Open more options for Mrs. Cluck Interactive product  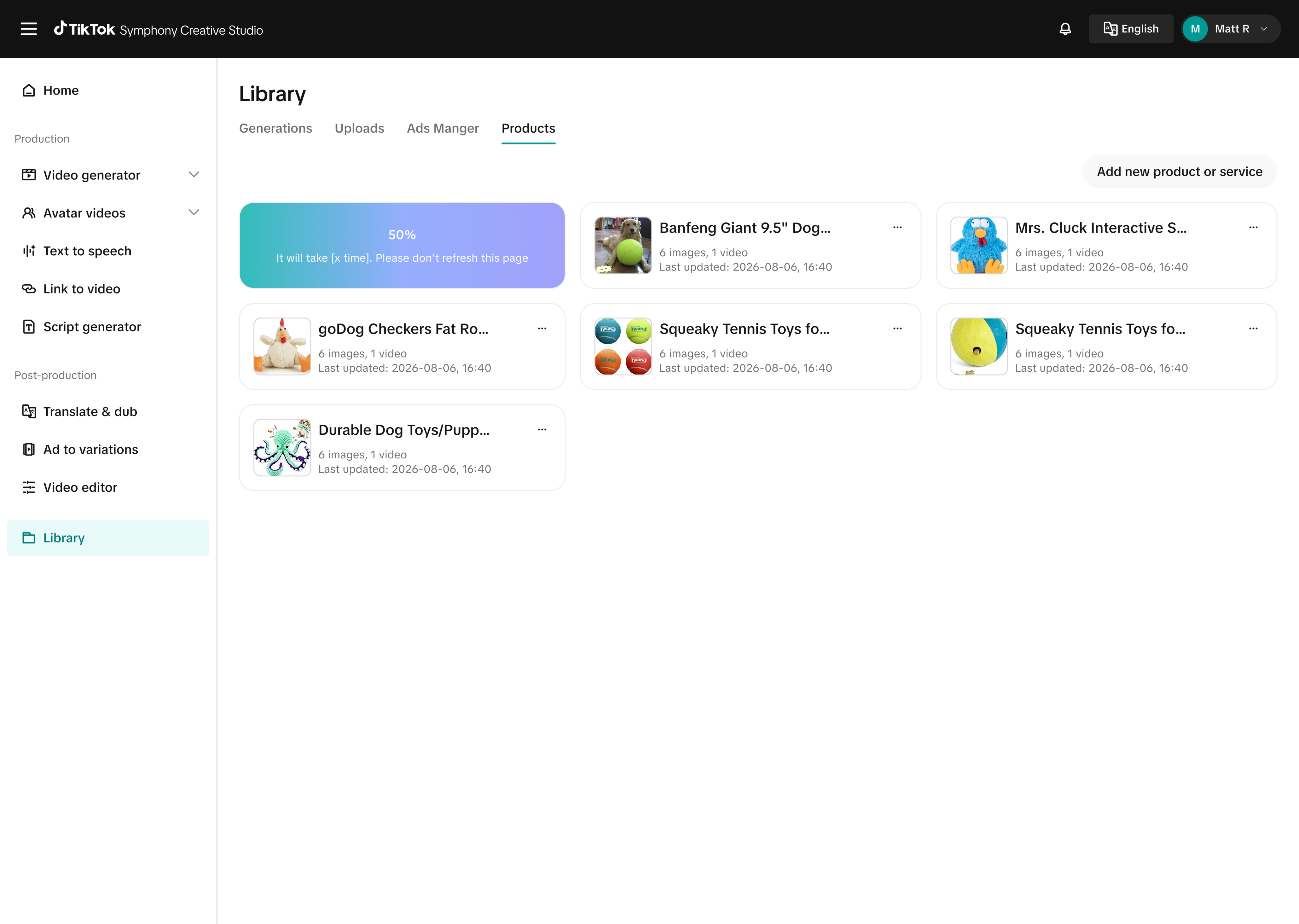click(x=1253, y=227)
